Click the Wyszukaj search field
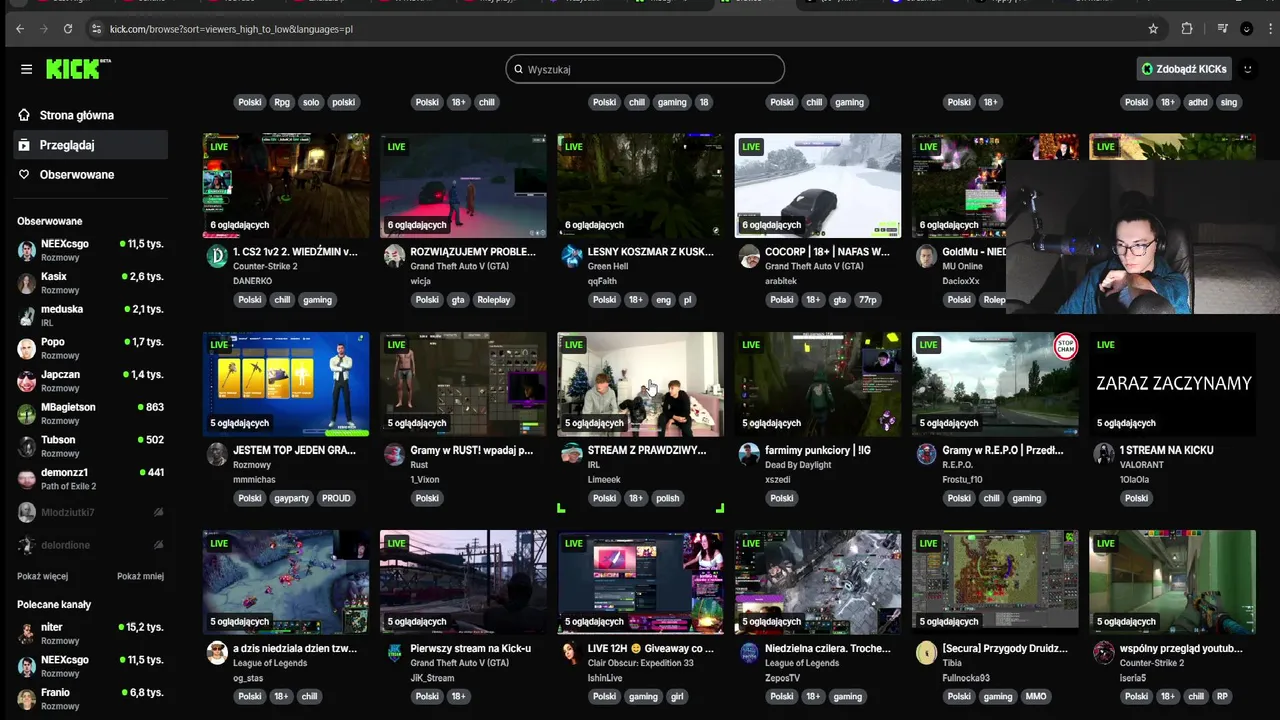The image size is (1280, 720). (645, 69)
